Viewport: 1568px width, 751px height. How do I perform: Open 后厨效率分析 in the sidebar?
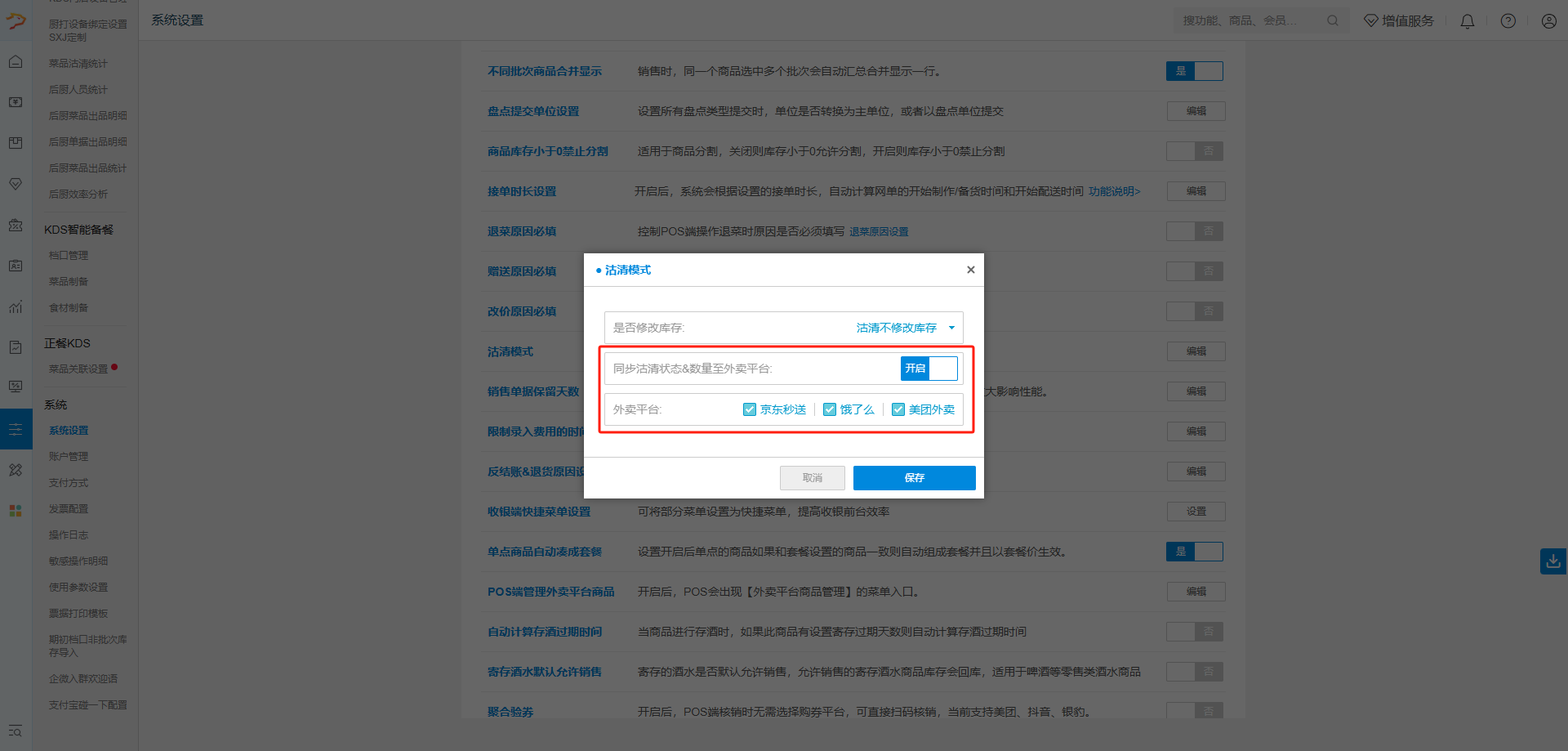coord(78,194)
